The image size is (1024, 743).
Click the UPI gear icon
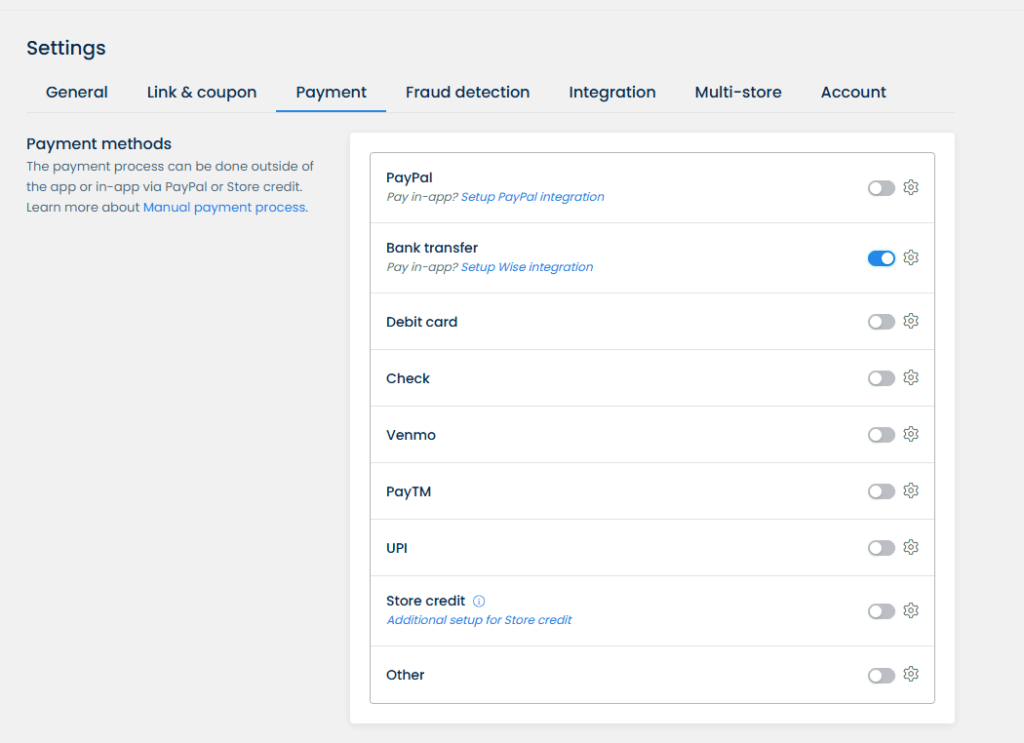[910, 548]
